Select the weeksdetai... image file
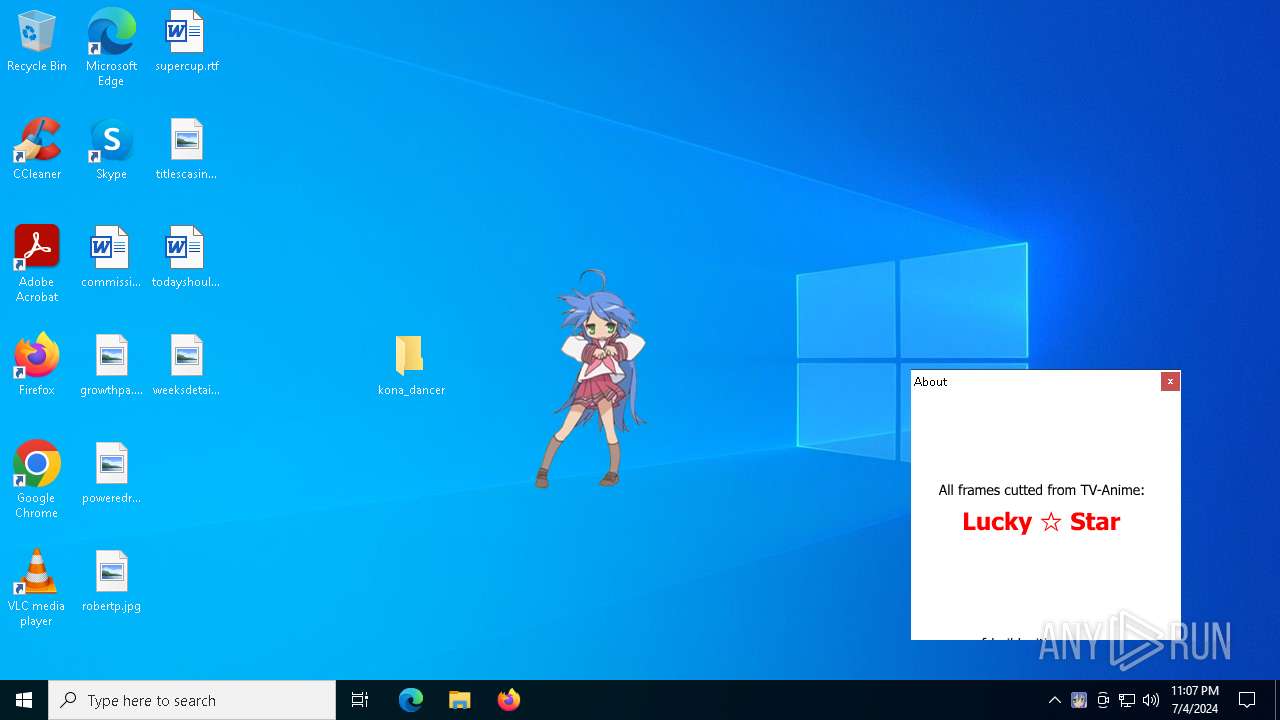Image resolution: width=1280 pixels, height=720 pixels. (x=186, y=366)
